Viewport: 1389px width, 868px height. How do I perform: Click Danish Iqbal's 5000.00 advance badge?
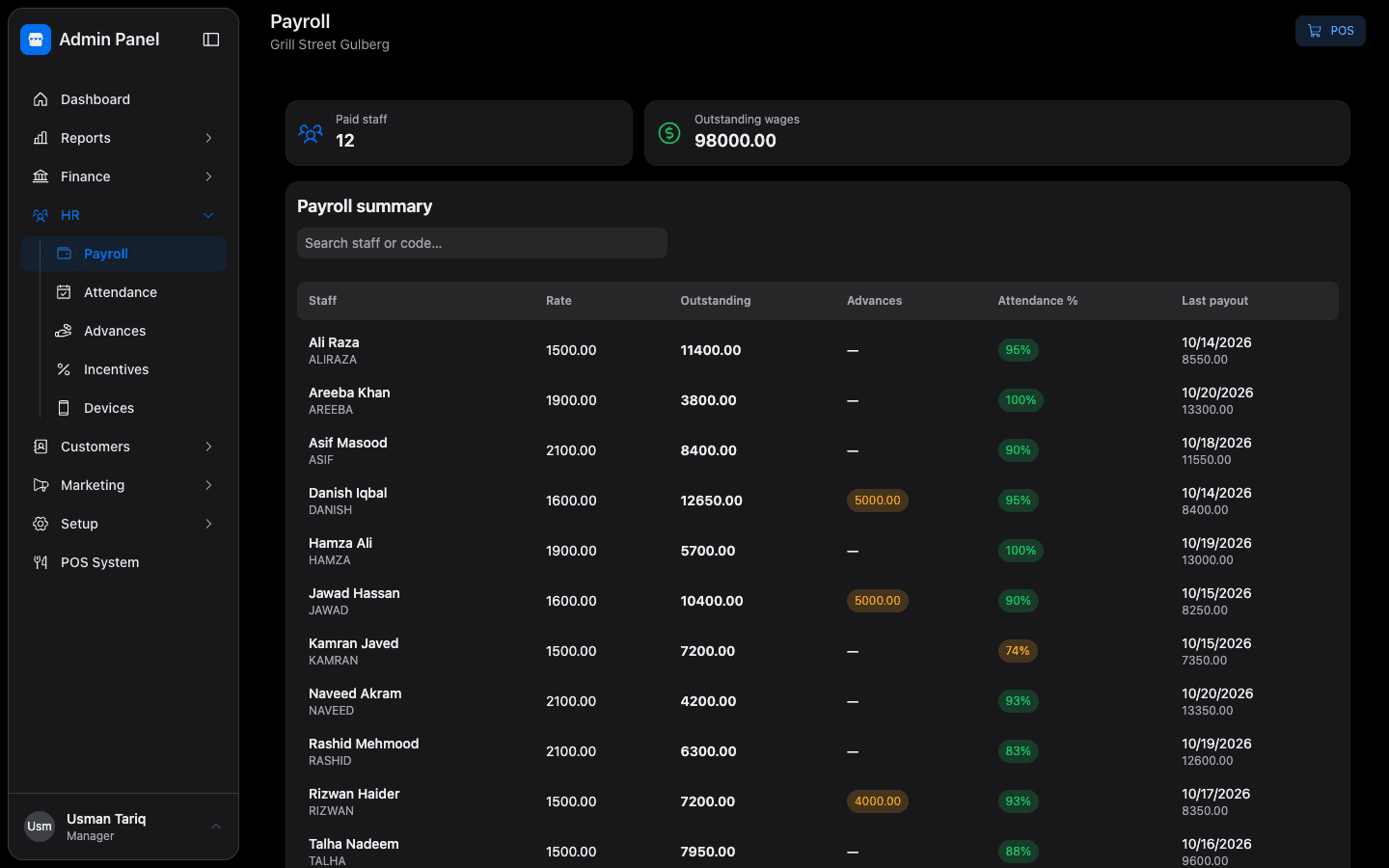tap(878, 501)
